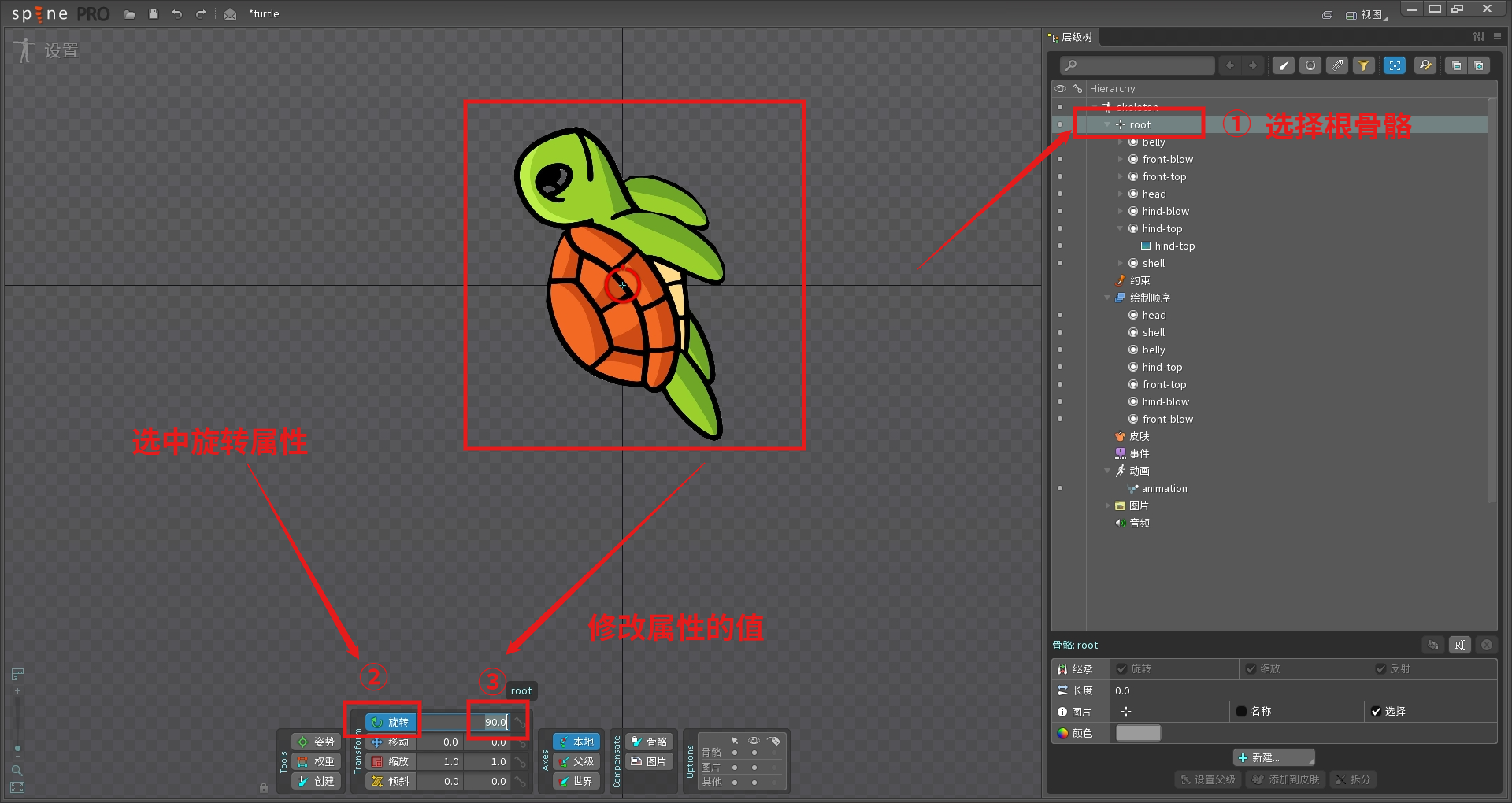Filter tree by attachments paperclip icon
Screen dimensions: 1512x803
pyautogui.click(x=1337, y=65)
